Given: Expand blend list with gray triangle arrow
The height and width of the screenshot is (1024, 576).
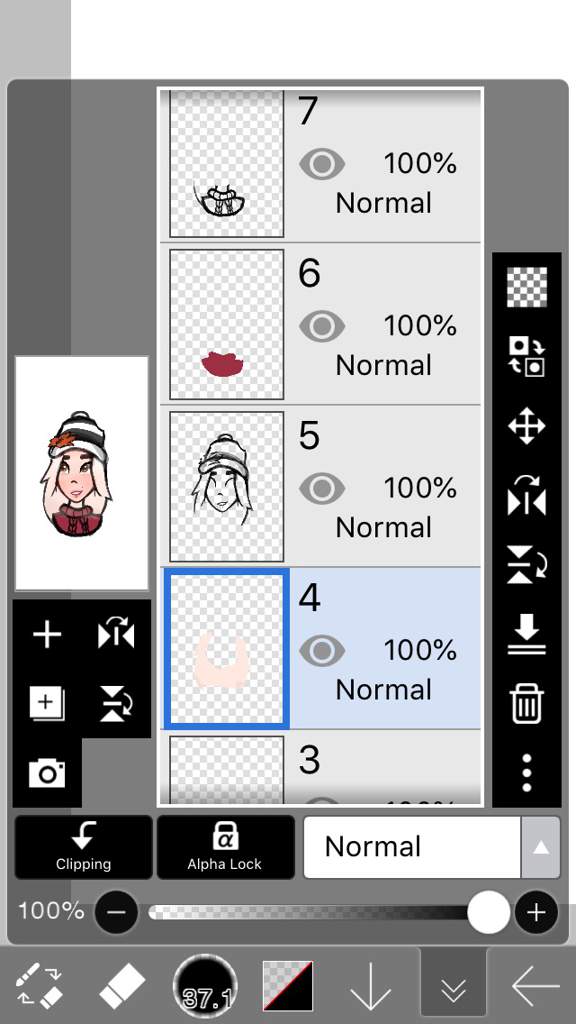Looking at the screenshot, I should (540, 847).
